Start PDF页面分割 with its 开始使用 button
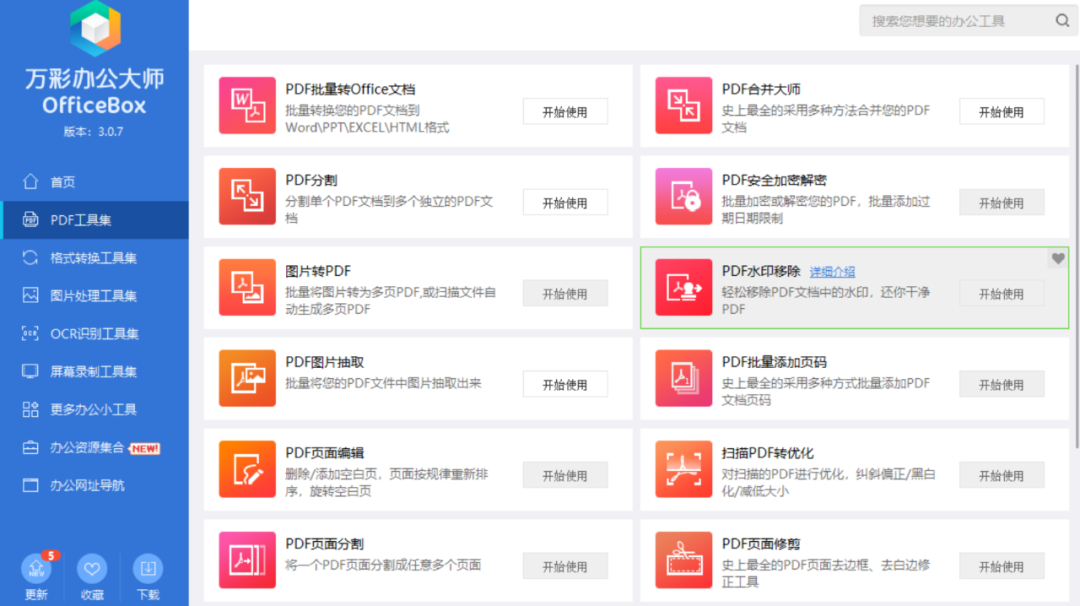The width and height of the screenshot is (1080, 606). pos(565,566)
